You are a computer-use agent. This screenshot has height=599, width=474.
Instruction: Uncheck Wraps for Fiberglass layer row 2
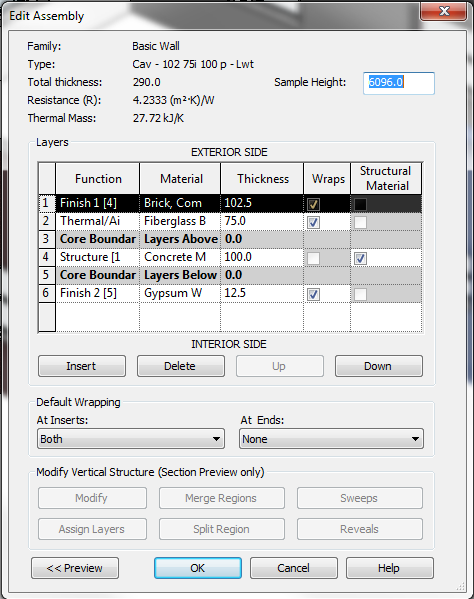314,222
